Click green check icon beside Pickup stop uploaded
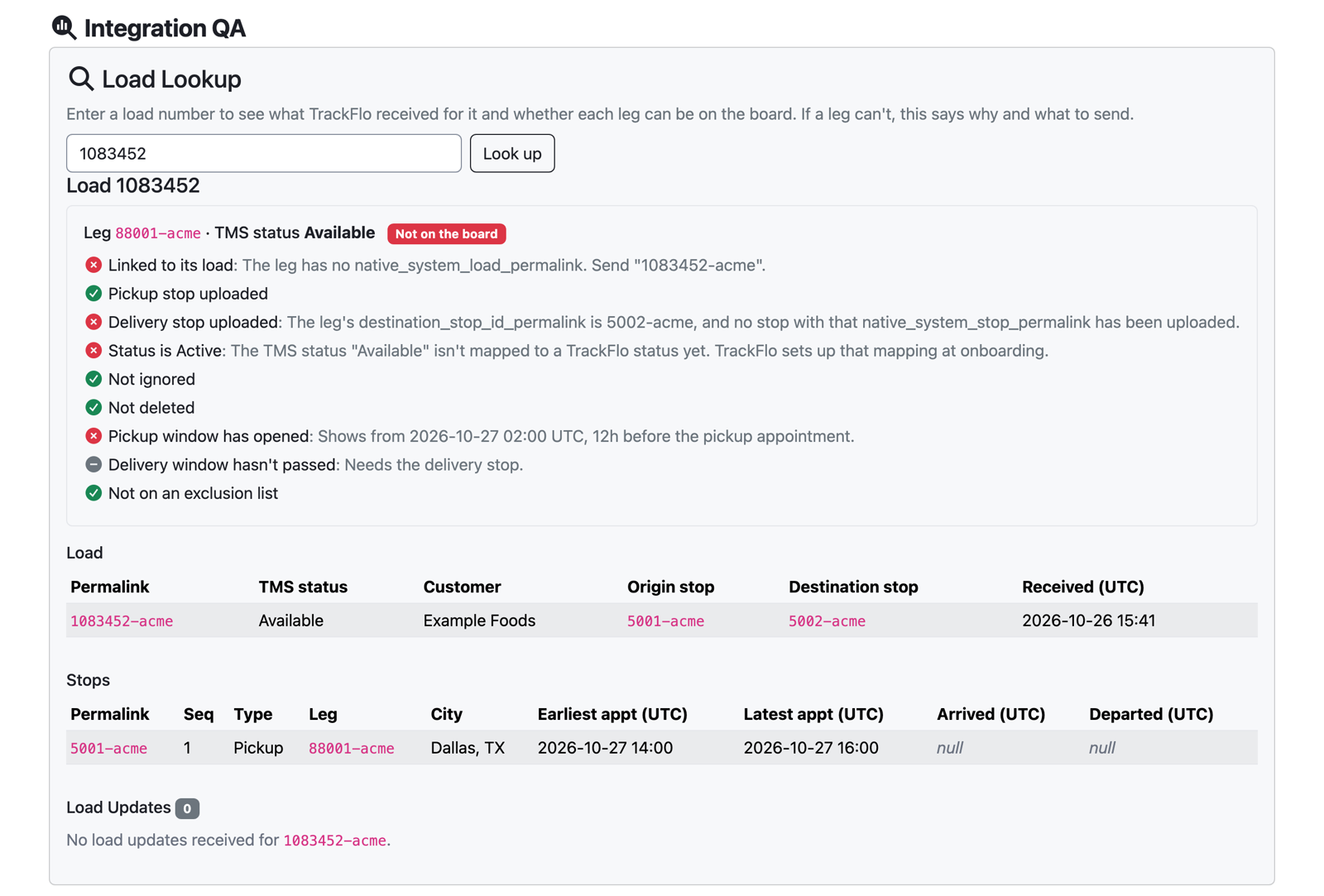The width and height of the screenshot is (1324, 896). click(x=94, y=294)
